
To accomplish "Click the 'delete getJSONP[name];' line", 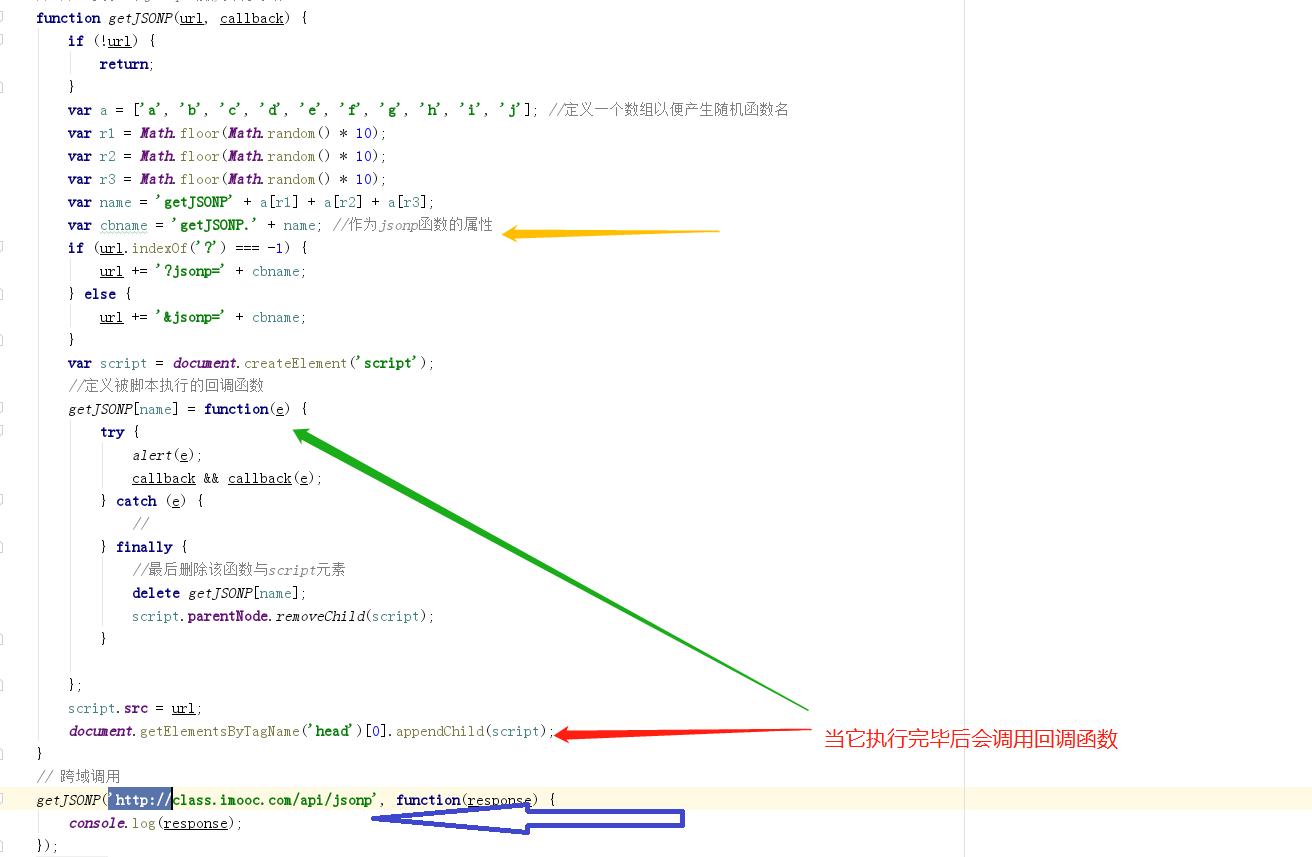I will click(219, 593).
